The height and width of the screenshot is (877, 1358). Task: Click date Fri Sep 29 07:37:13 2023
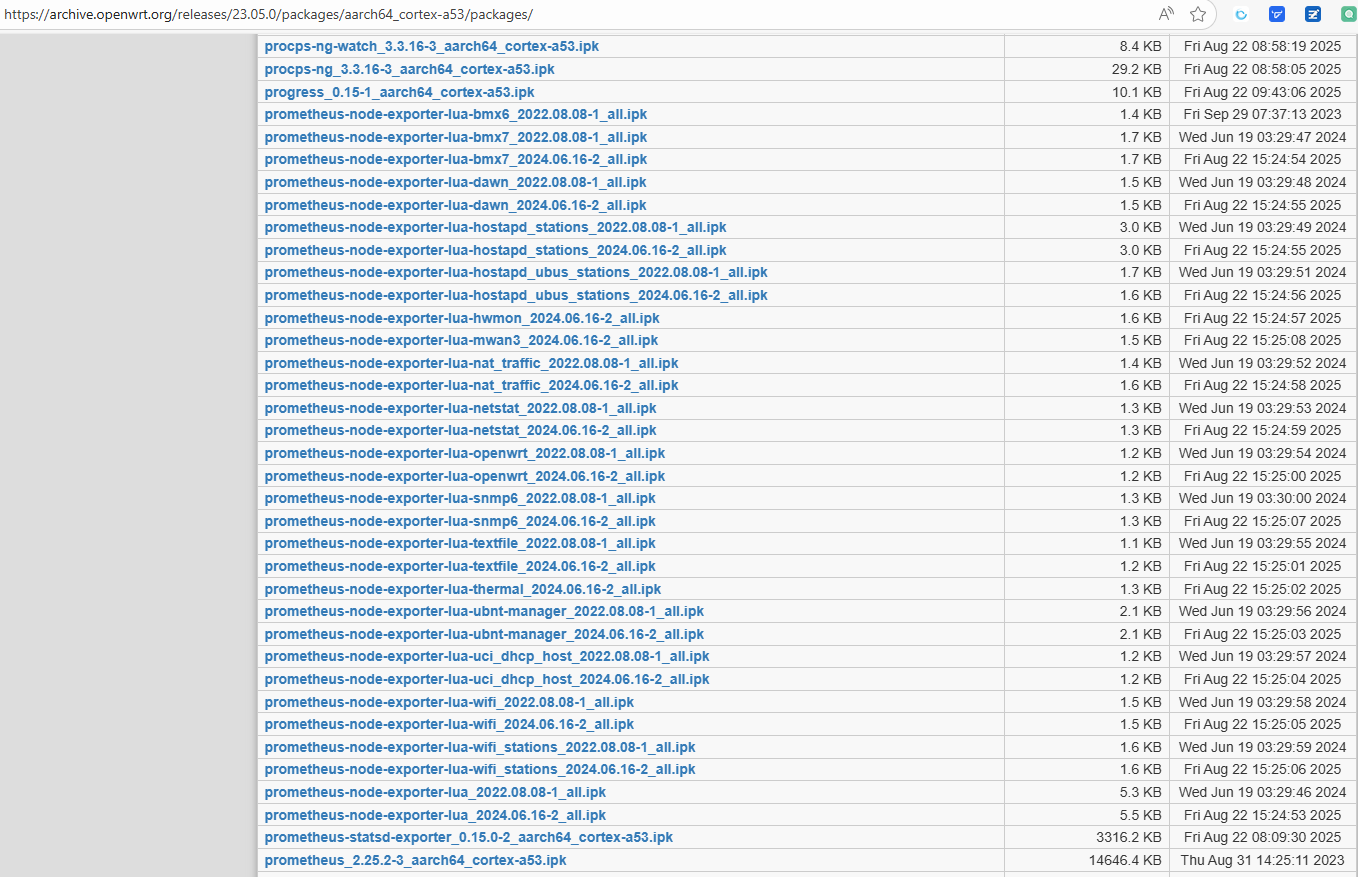(1263, 114)
